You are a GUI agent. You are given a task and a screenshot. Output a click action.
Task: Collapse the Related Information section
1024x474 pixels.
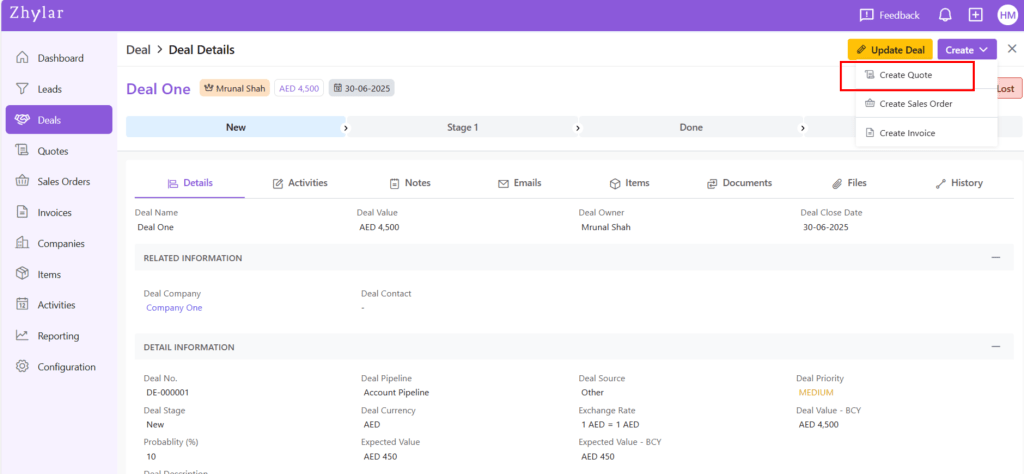995,258
